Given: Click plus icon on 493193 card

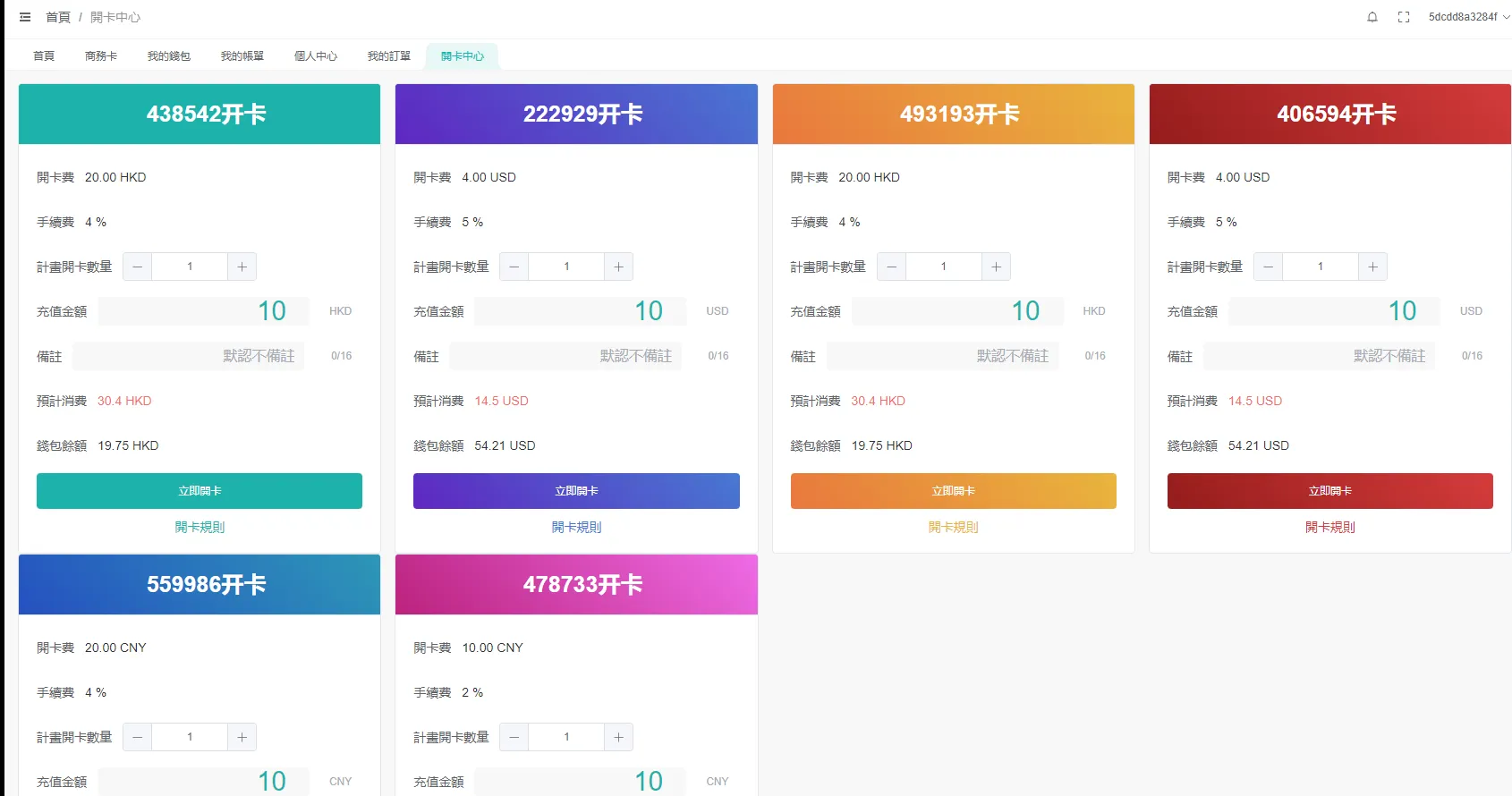Looking at the screenshot, I should (996, 267).
